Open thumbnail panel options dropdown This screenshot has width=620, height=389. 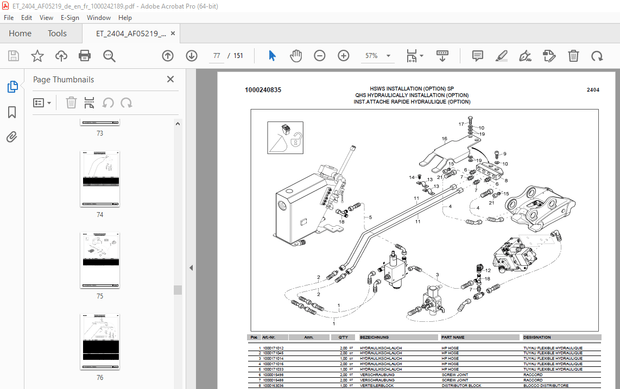tap(42, 103)
